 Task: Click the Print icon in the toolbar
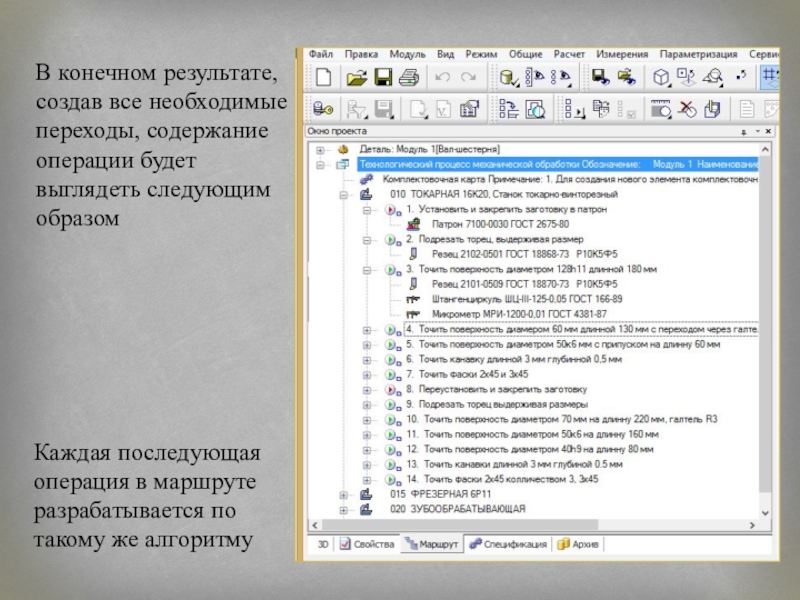(x=407, y=78)
